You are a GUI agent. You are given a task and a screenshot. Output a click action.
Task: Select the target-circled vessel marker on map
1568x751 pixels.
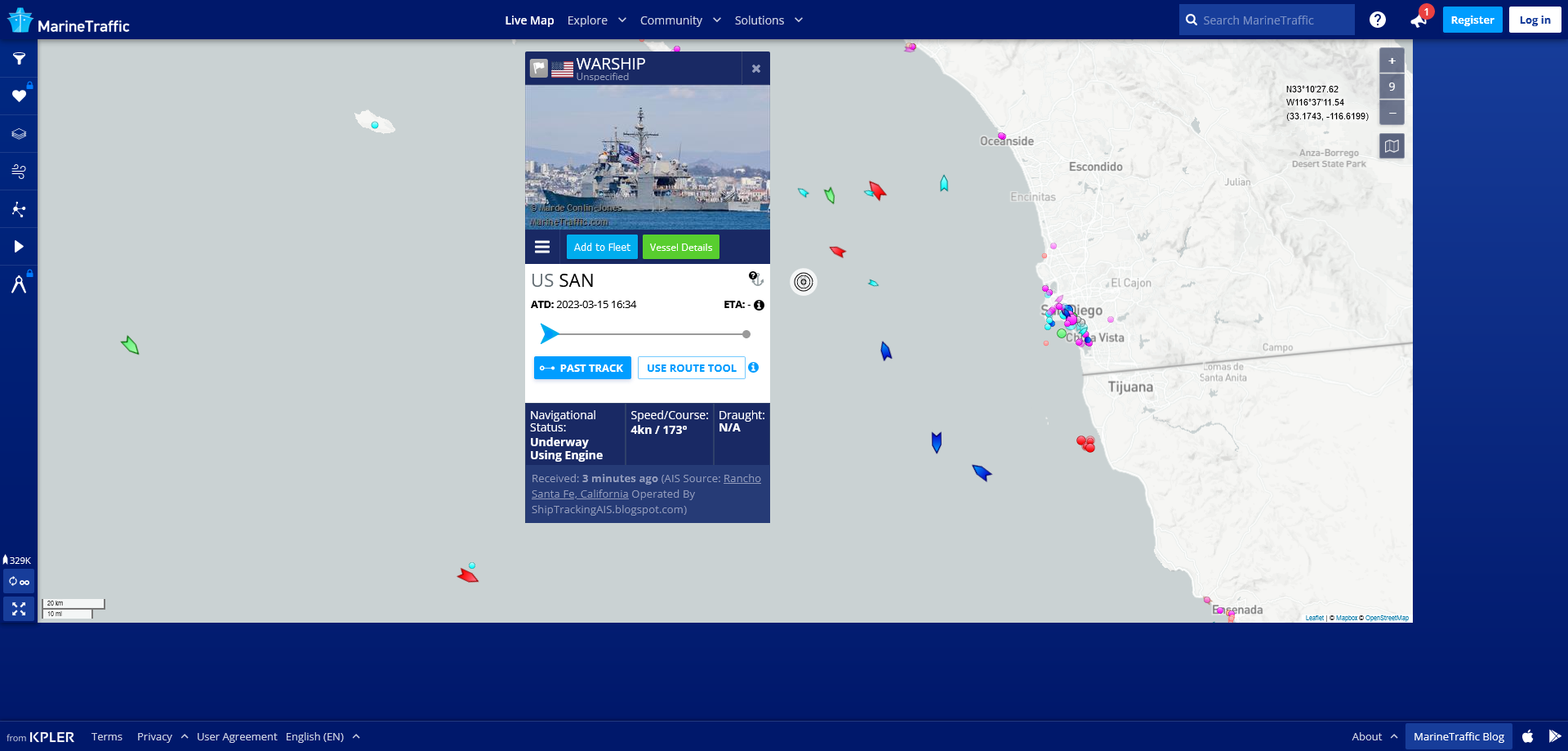(804, 282)
